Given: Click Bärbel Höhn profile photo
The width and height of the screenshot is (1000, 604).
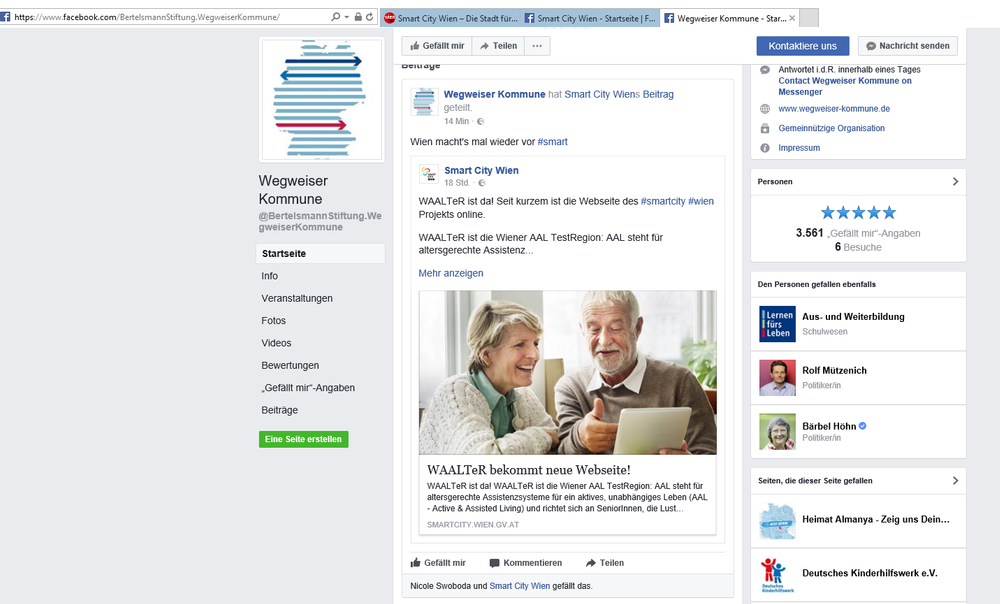Looking at the screenshot, I should [x=777, y=432].
